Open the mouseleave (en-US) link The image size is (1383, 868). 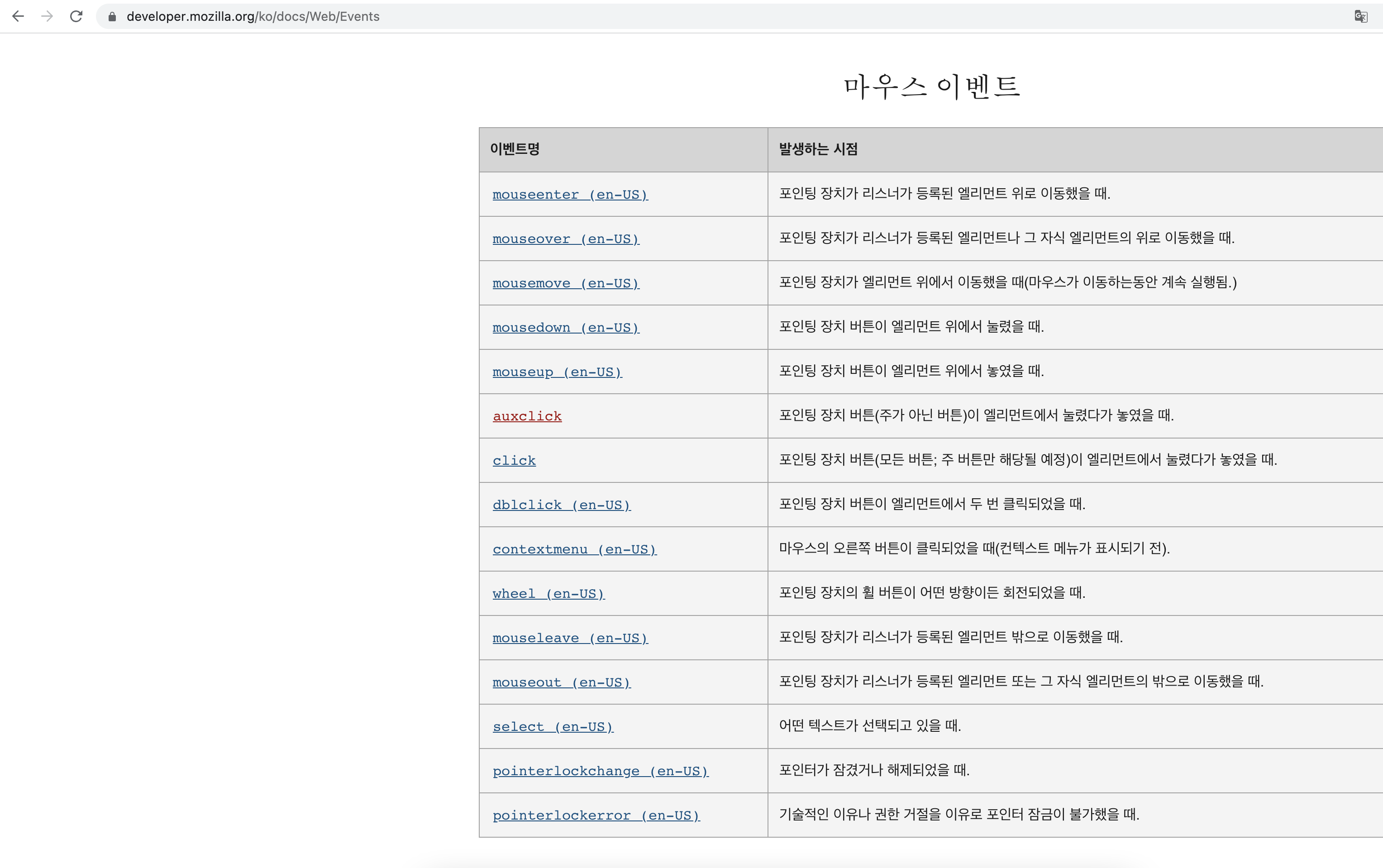point(569,638)
